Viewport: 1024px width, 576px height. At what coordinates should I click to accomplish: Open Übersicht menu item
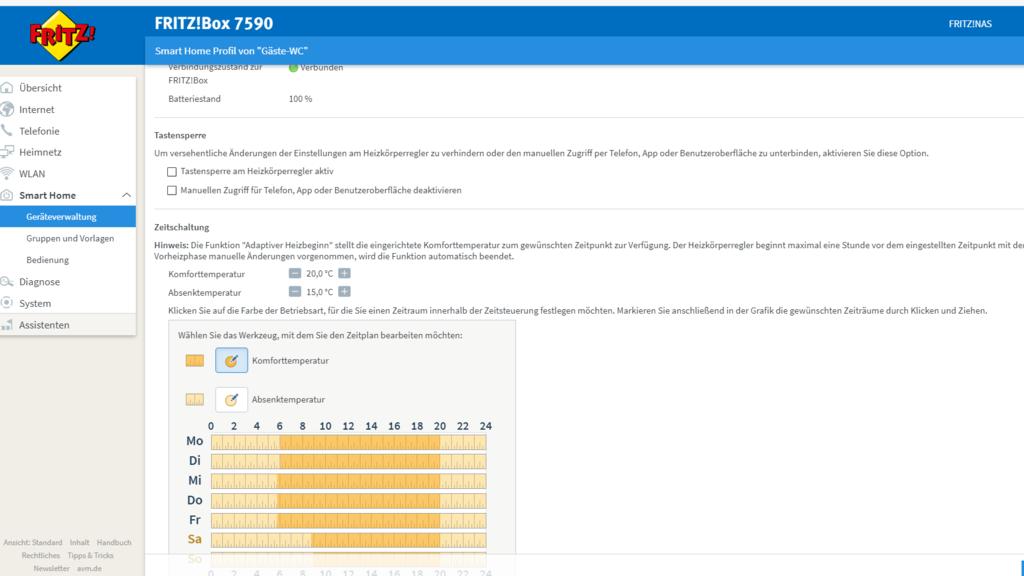tap(40, 88)
